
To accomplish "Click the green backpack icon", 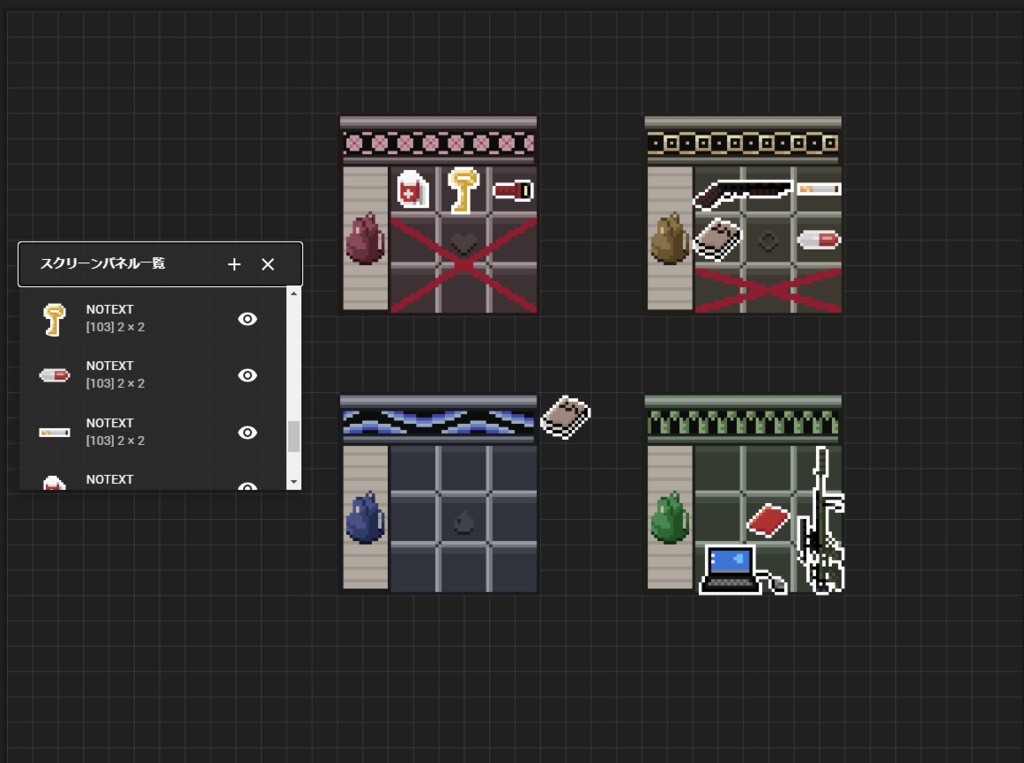I will [x=670, y=518].
